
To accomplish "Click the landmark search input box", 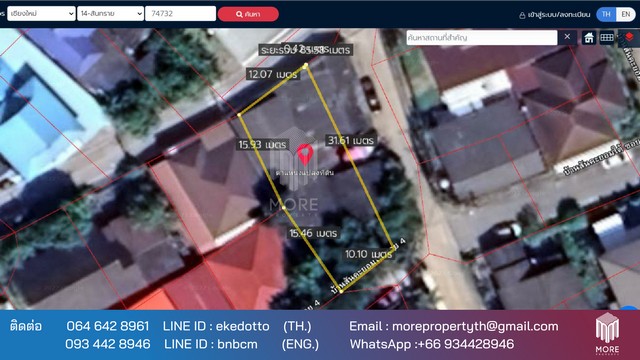I will click(x=482, y=38).
